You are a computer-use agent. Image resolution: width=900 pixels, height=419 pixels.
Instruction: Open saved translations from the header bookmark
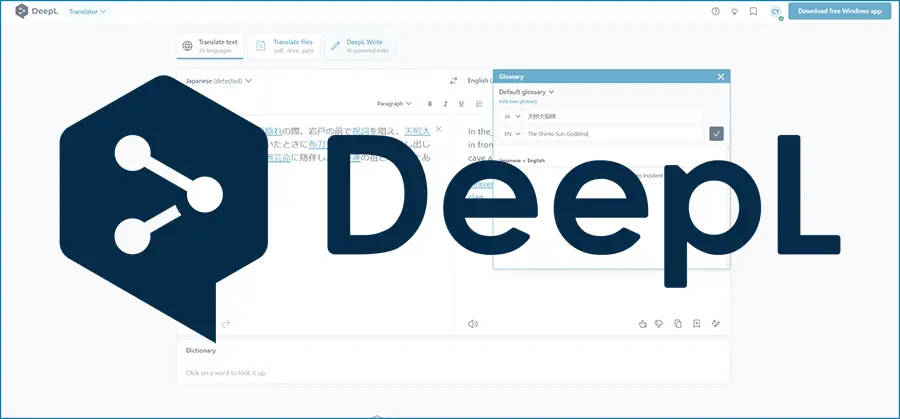(753, 12)
